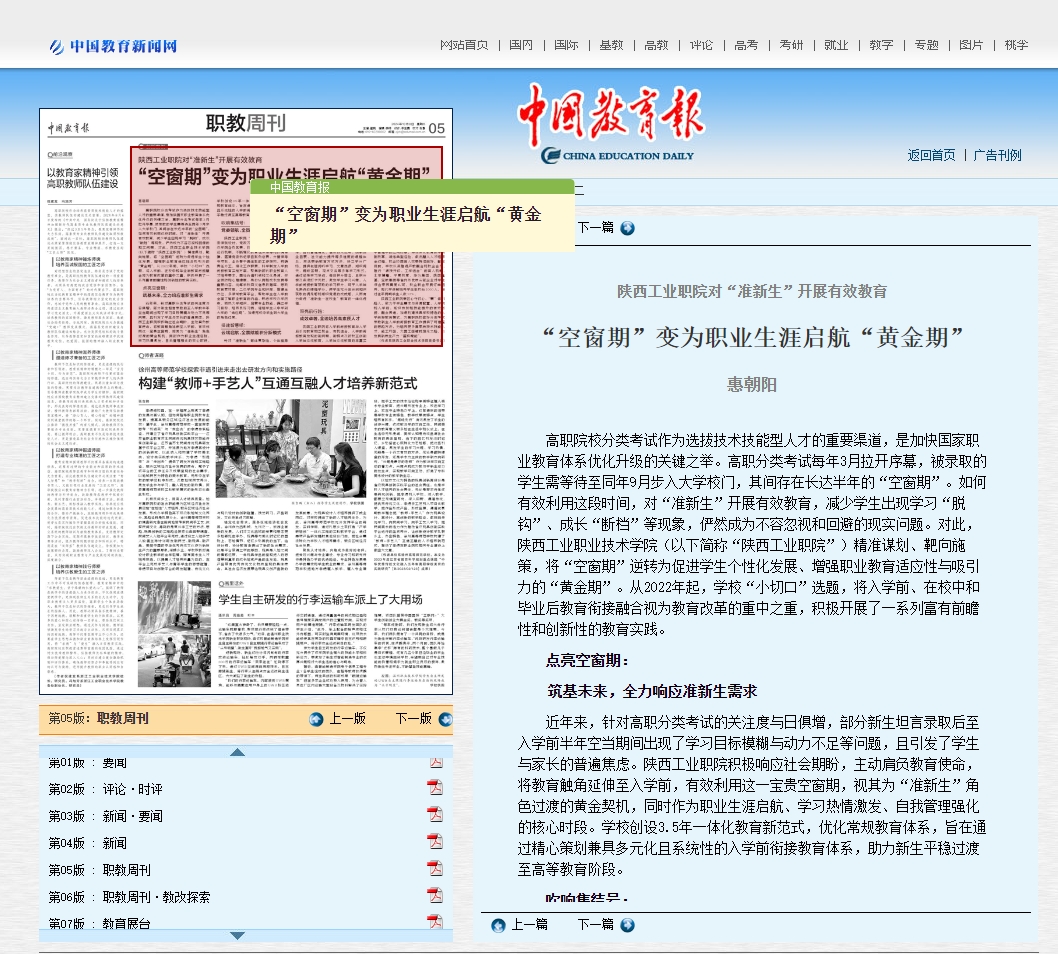This screenshot has width=1058, height=954.
Task: Open 第06版 职教周刊·教改探索 page entry
Action: [156, 897]
